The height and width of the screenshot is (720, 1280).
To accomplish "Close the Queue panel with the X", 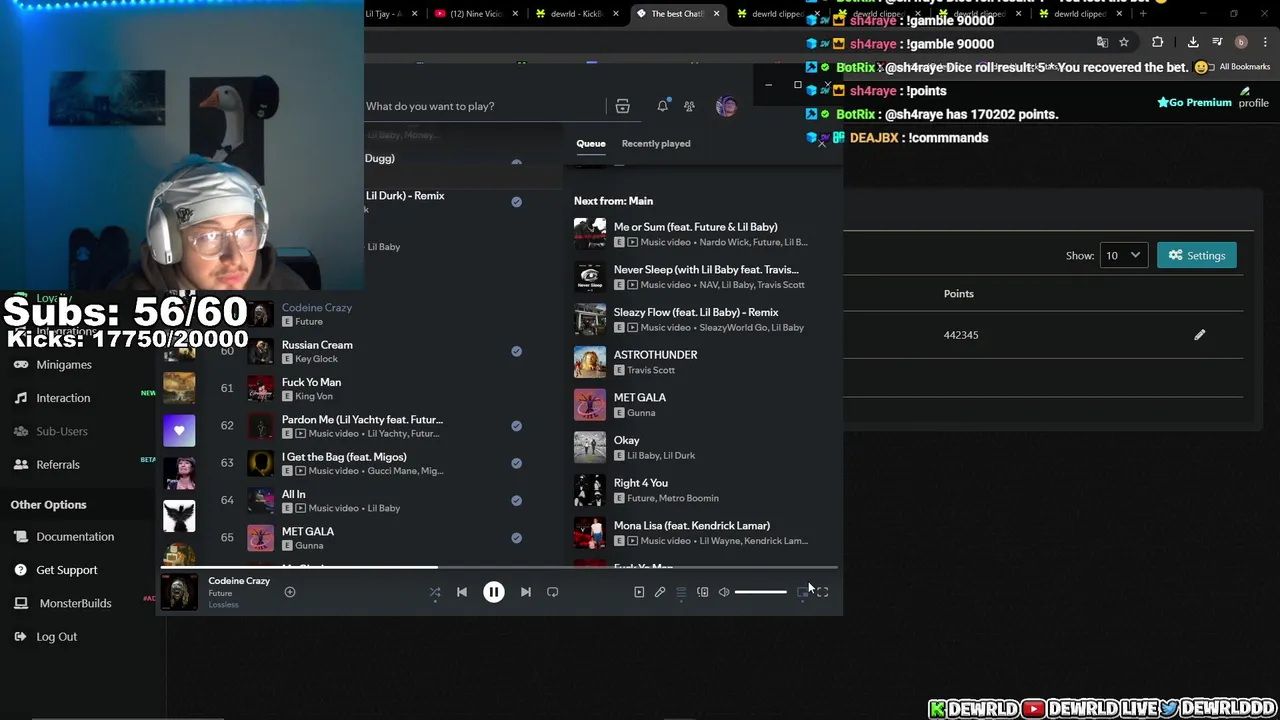I will 822,144.
